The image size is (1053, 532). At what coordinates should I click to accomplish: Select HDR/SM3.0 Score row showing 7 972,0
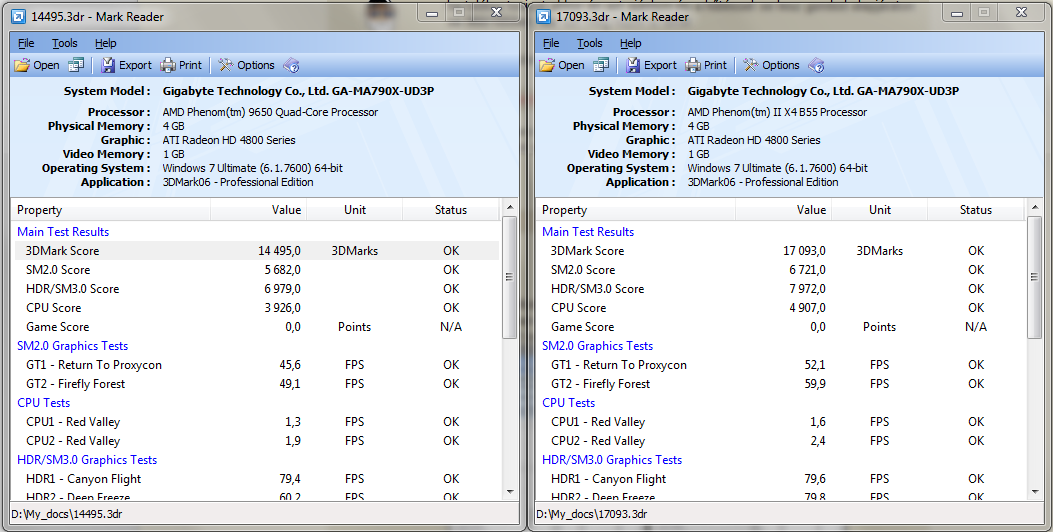[x=782, y=289]
